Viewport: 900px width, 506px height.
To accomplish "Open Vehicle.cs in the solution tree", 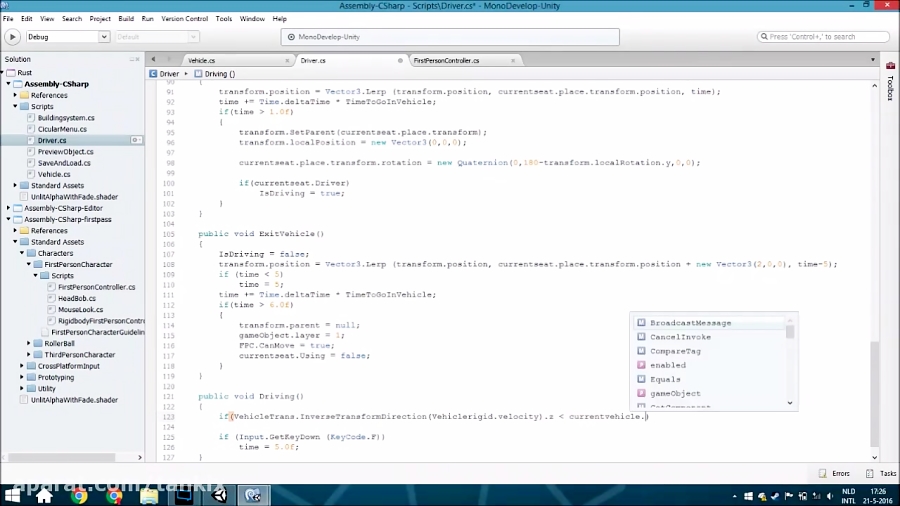I will click(54, 174).
